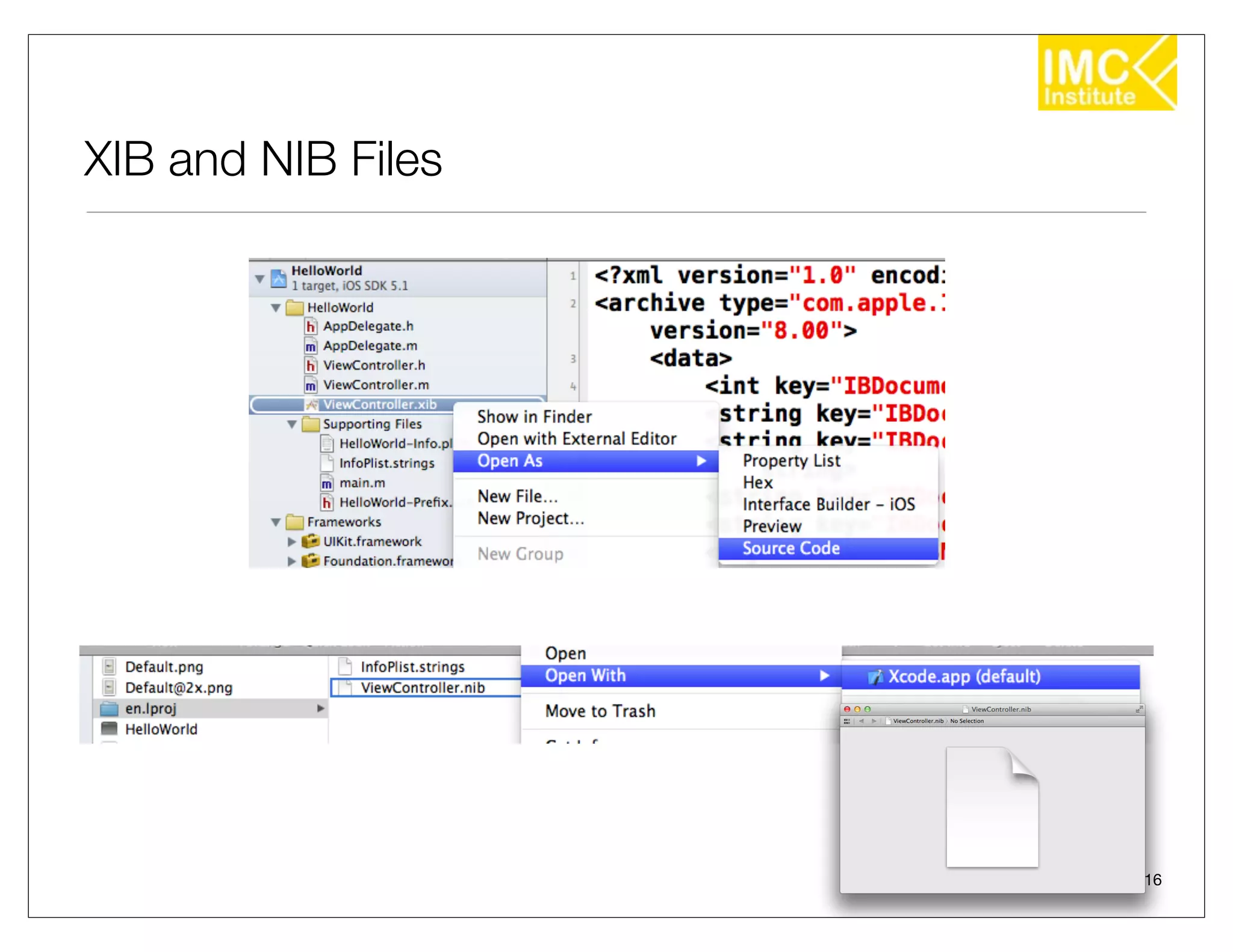Click the AppDelegate.h header file icon

click(x=311, y=327)
